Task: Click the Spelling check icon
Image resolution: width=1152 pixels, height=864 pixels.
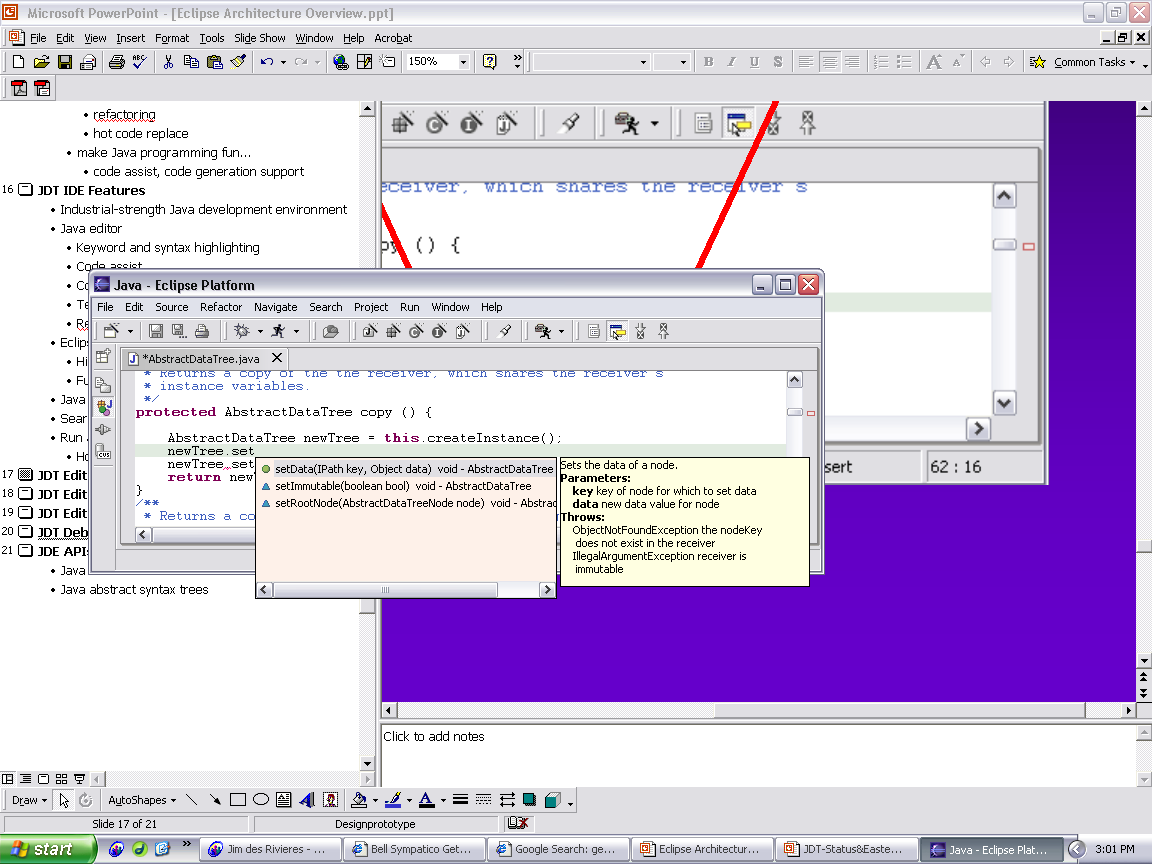Action: point(139,62)
